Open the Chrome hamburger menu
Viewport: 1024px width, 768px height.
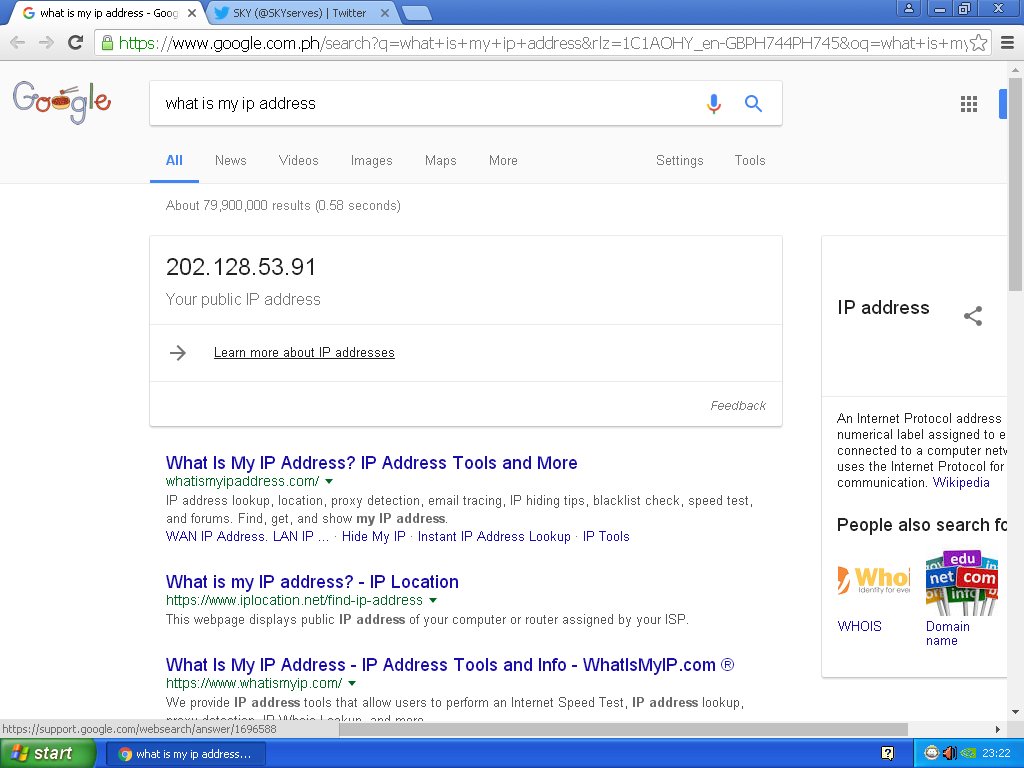(x=1008, y=43)
